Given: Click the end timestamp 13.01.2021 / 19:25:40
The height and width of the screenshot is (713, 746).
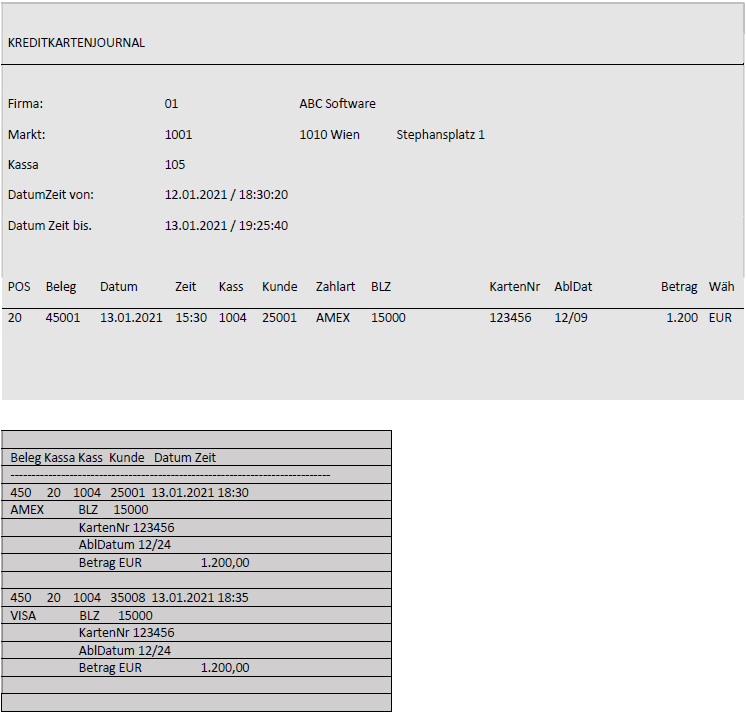Looking at the screenshot, I should [x=226, y=226].
